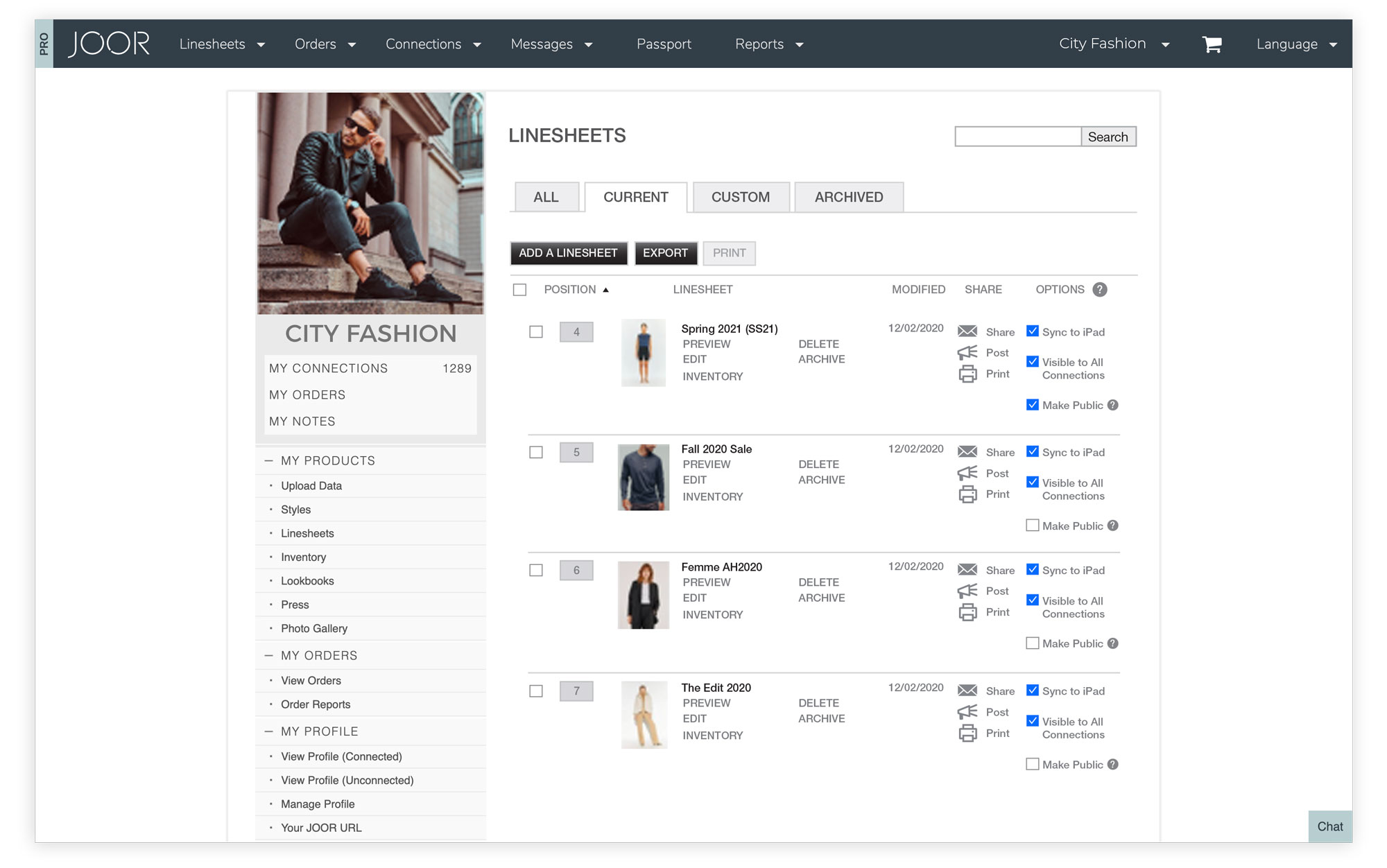Collapse the MY PROFILE sidebar section
1387x868 pixels.
[268, 731]
